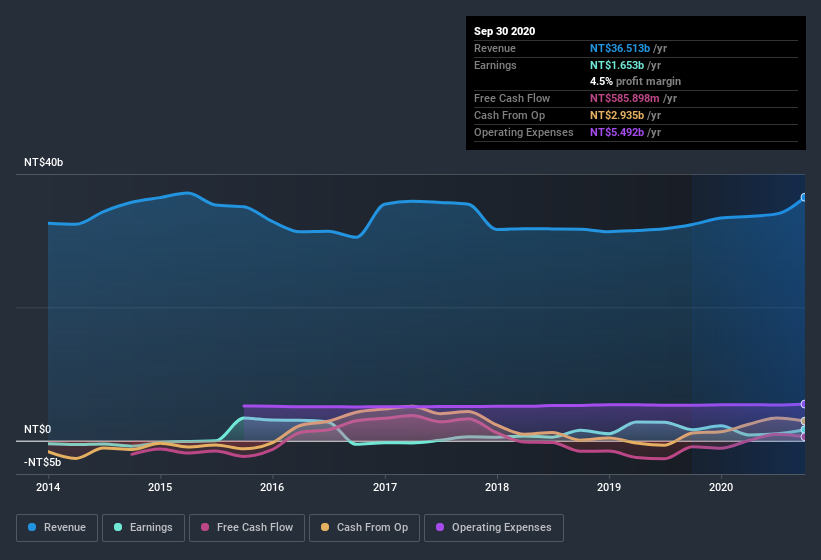The width and height of the screenshot is (821, 560).
Task: Click the 2019 x-axis label
Action: [x=608, y=487]
